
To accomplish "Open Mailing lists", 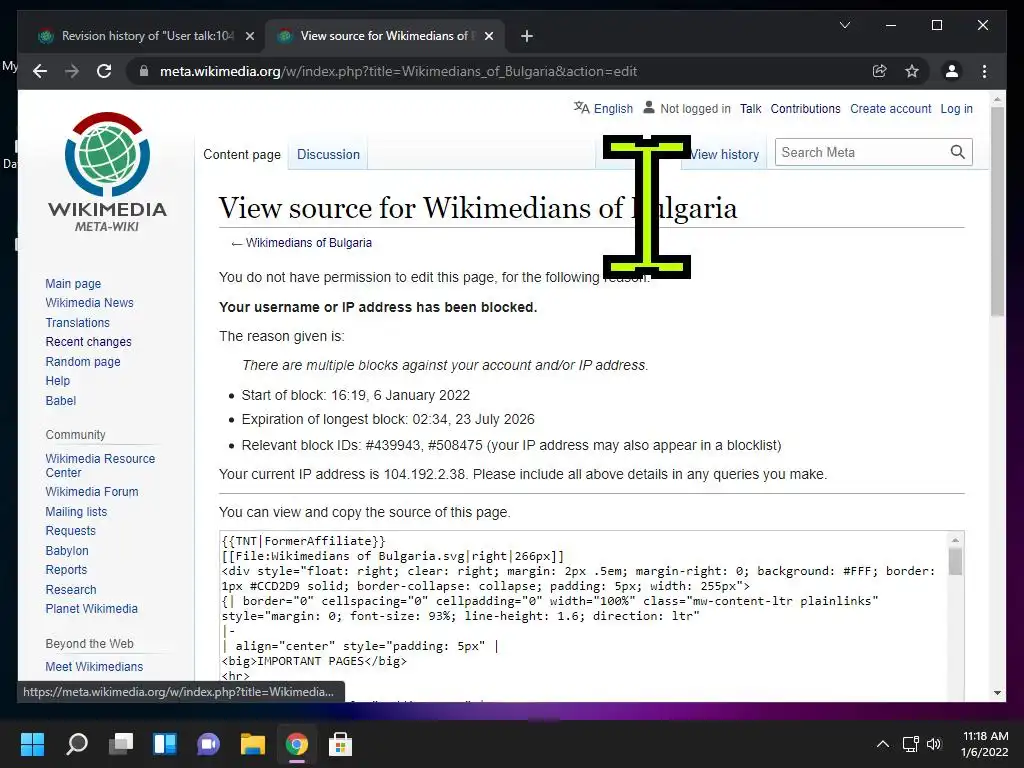I will coord(76,511).
